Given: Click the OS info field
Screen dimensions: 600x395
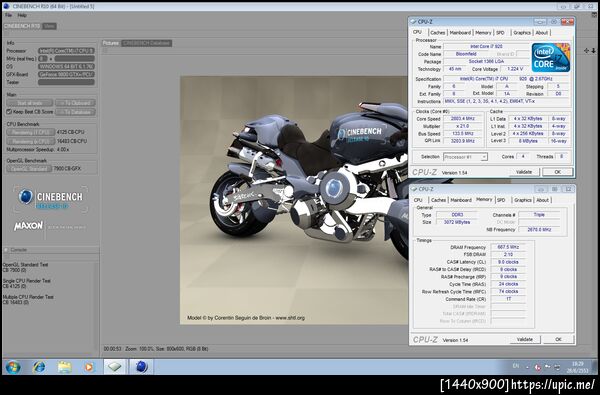Looking at the screenshot, I should pos(66,67).
